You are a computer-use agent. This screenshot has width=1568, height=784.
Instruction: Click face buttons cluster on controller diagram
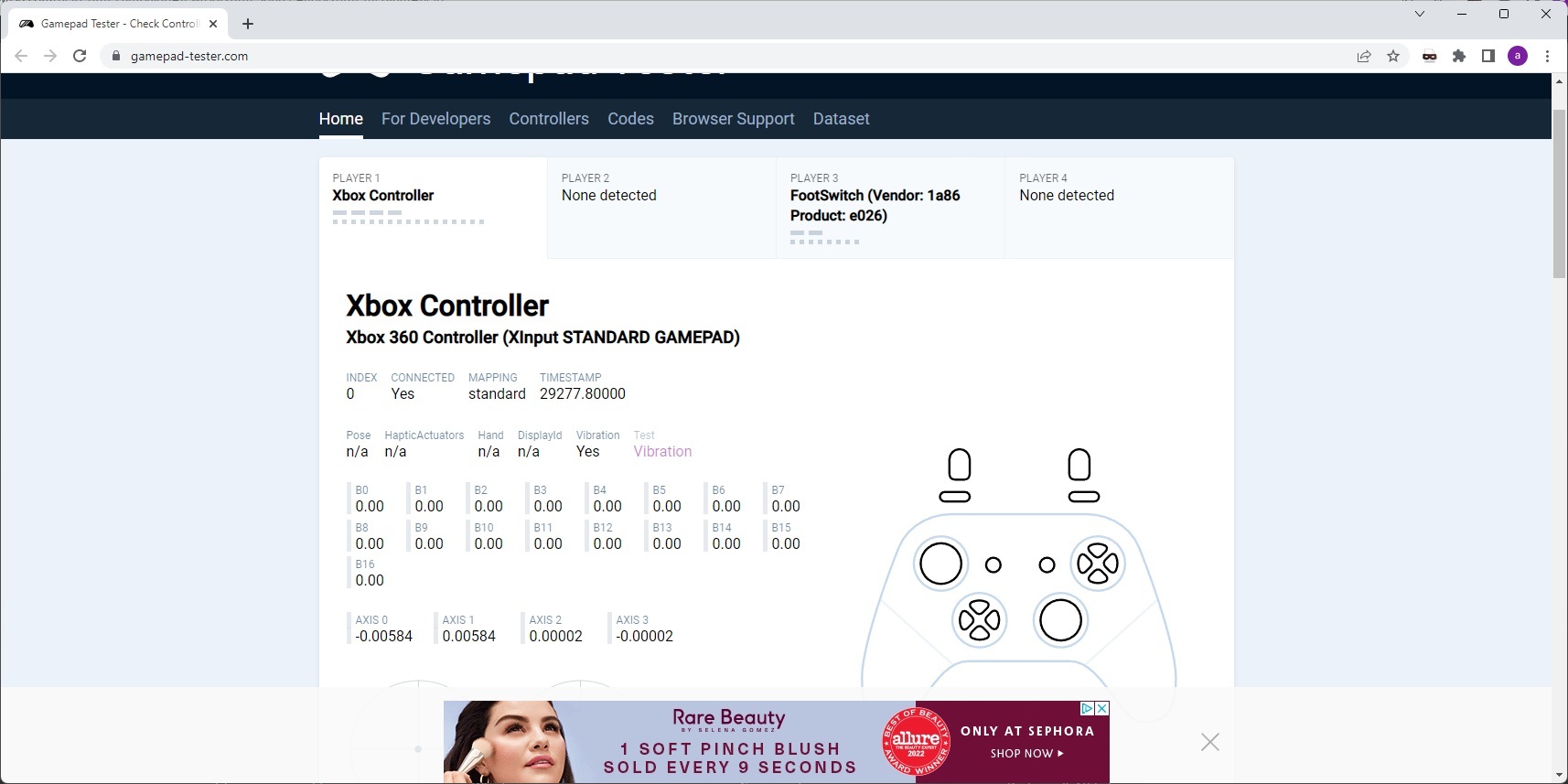tap(1098, 564)
